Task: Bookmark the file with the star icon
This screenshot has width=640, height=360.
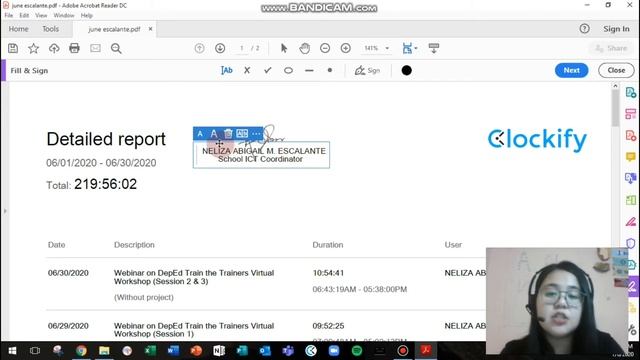Action: point(33,48)
